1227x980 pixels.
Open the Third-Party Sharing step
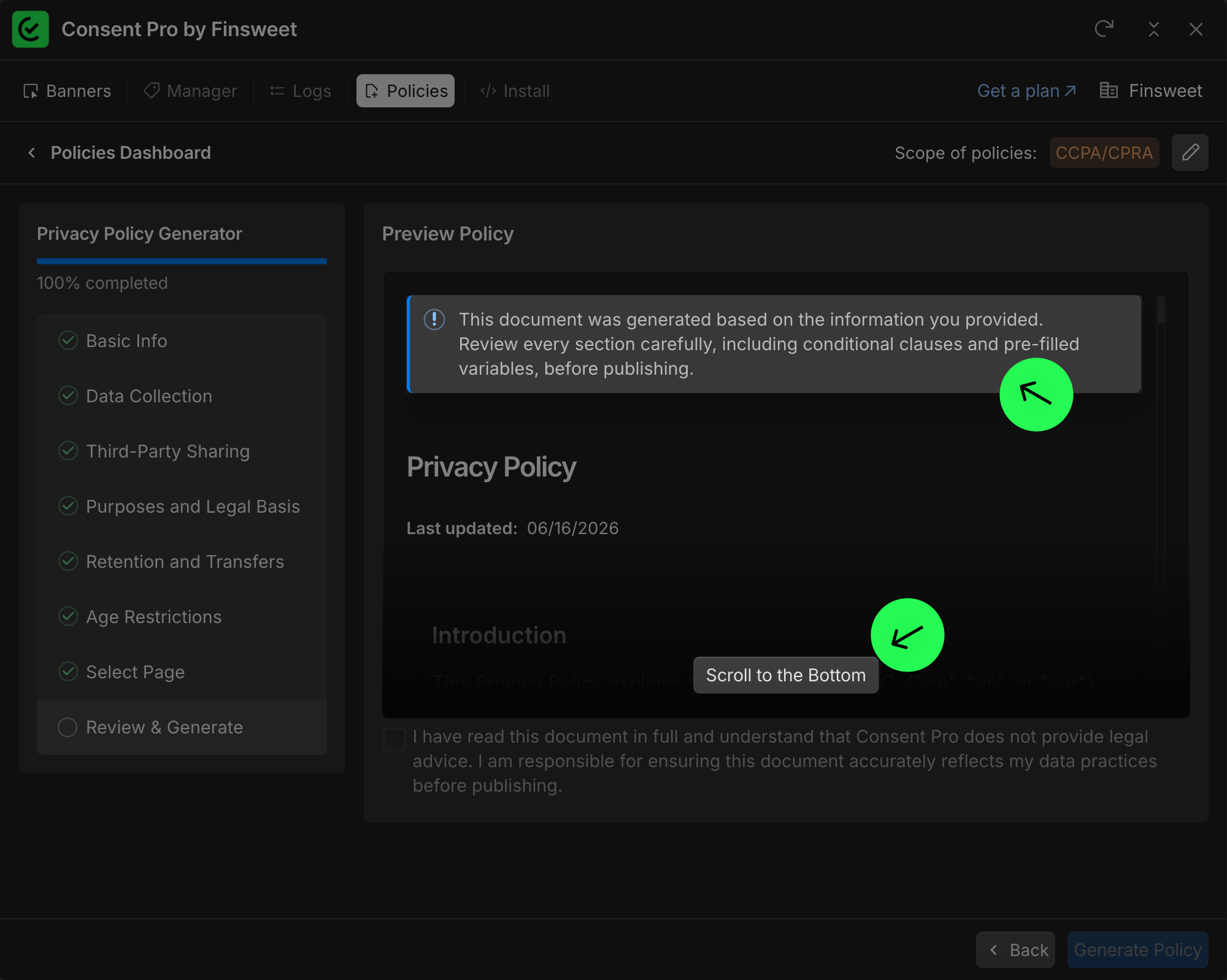click(x=182, y=451)
